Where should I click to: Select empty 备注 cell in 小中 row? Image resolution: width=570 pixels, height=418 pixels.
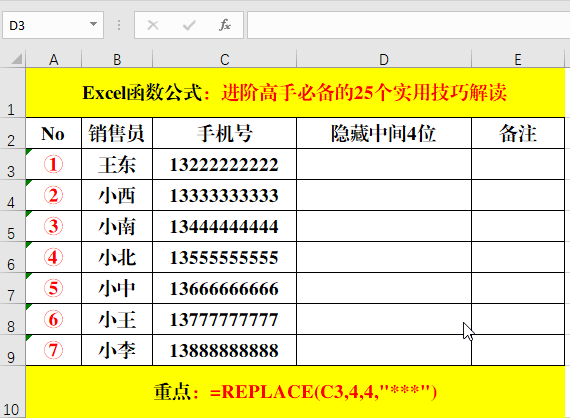[x=518, y=288]
